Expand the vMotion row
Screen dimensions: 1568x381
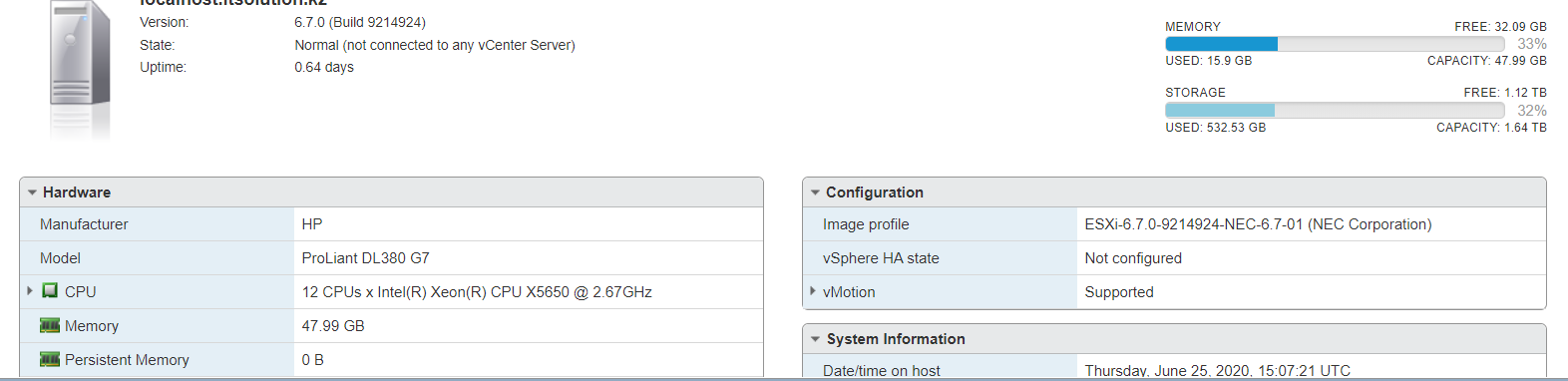813,291
